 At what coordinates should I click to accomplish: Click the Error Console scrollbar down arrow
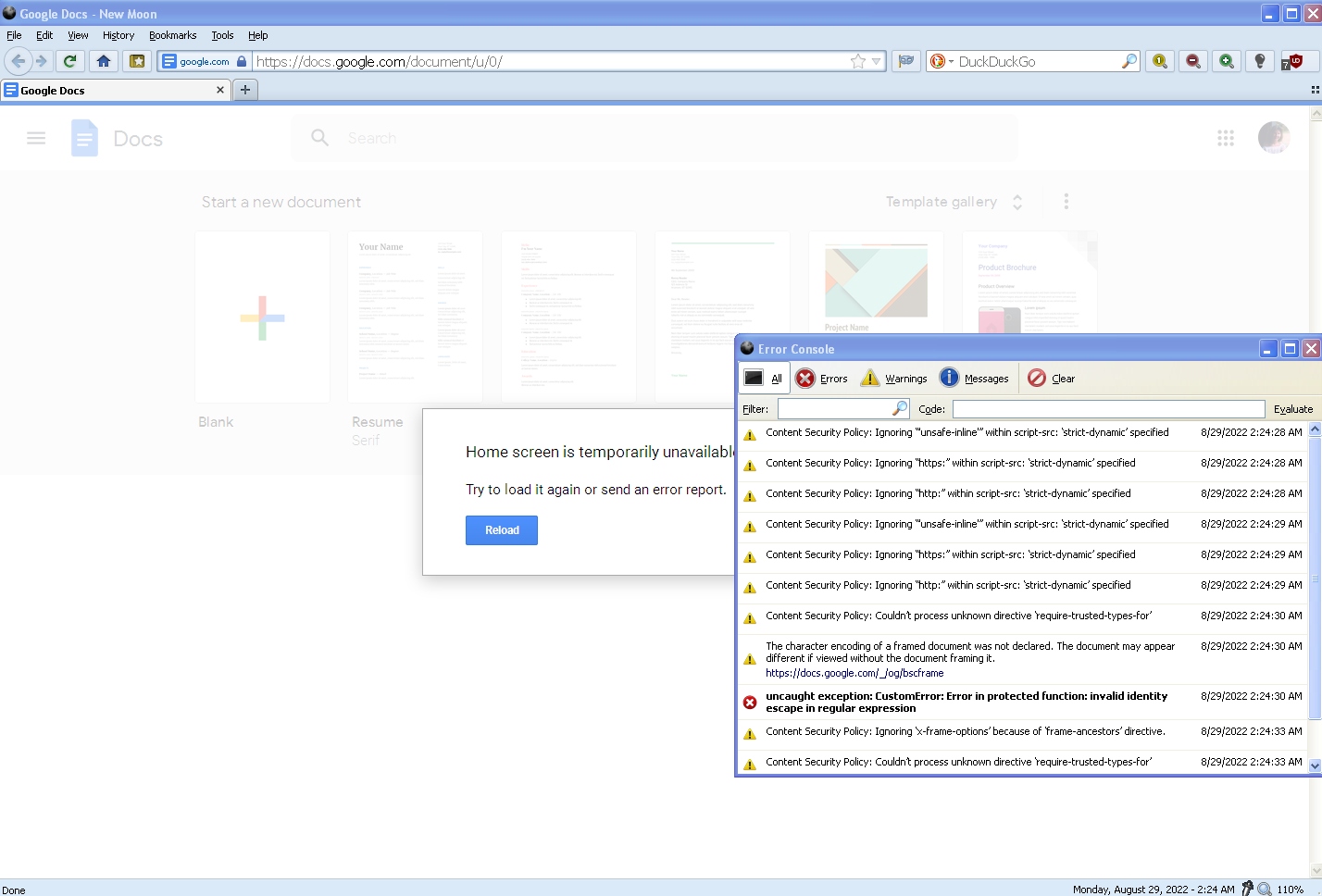1315,765
